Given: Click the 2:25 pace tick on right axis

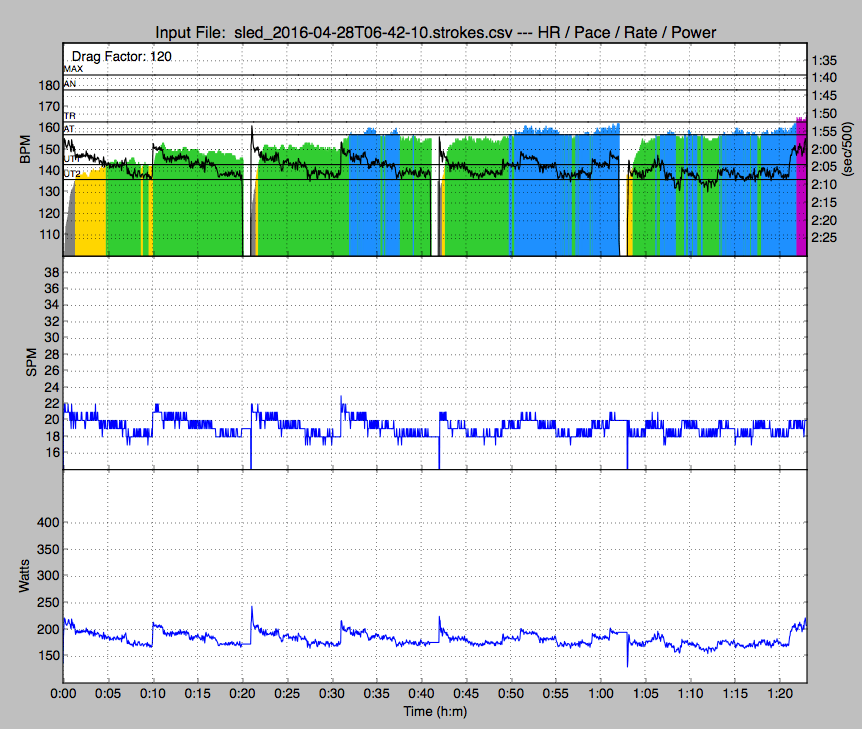Looking at the screenshot, I should click(825, 237).
